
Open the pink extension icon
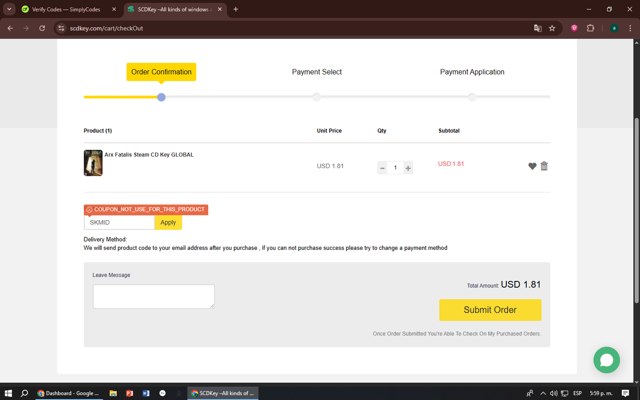point(574,28)
